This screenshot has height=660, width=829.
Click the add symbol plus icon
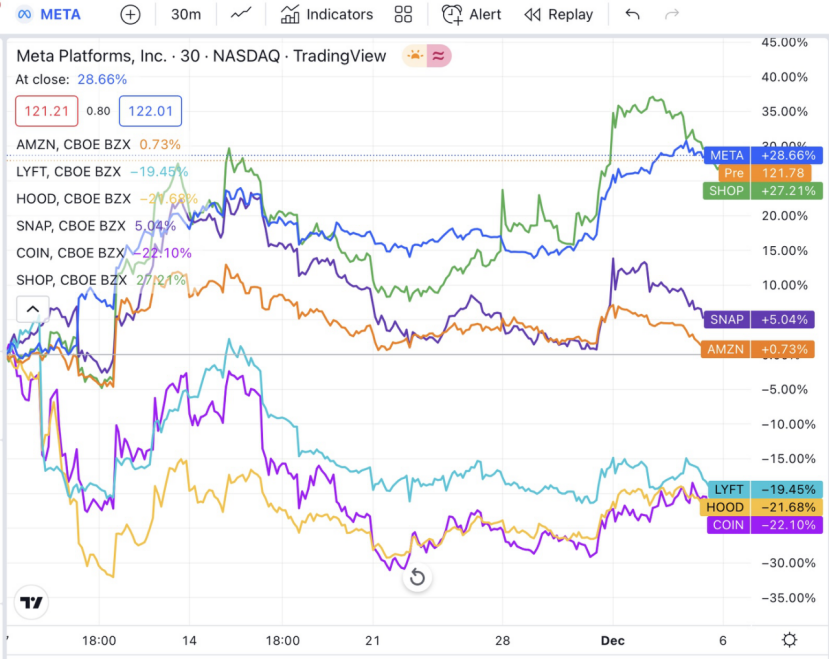pos(130,15)
